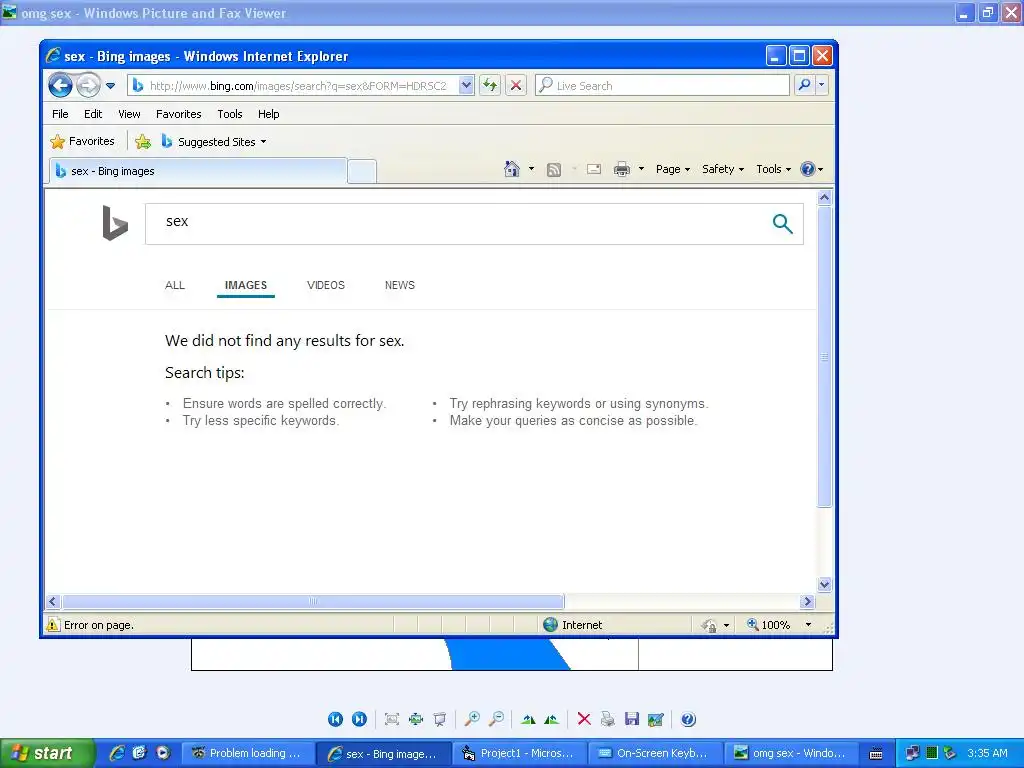Click Best Fit icon in picture viewer
The height and width of the screenshot is (768, 1024).
(392, 719)
